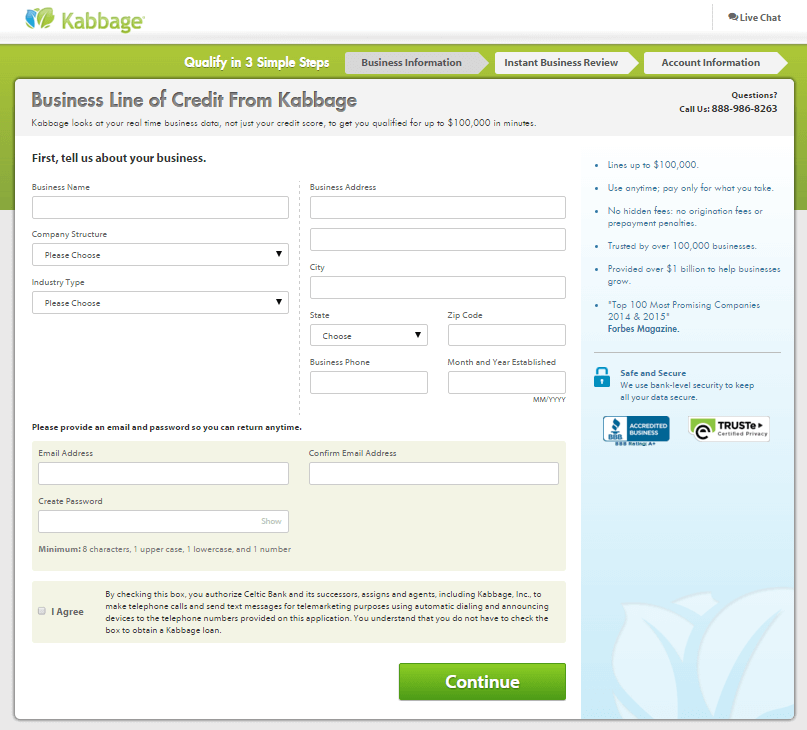This screenshot has width=807, height=730.
Task: Focus the Zip Code field
Action: pyautogui.click(x=506, y=335)
